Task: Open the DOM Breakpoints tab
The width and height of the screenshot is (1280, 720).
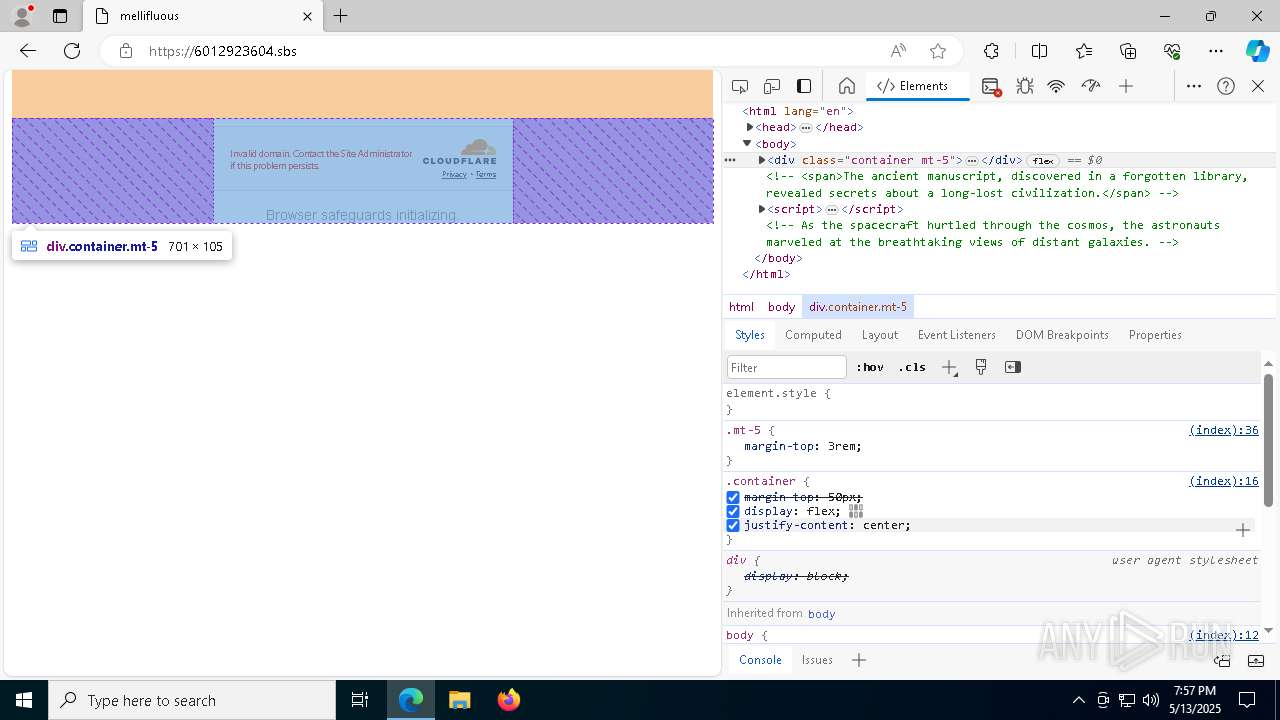Action: [x=1062, y=335]
